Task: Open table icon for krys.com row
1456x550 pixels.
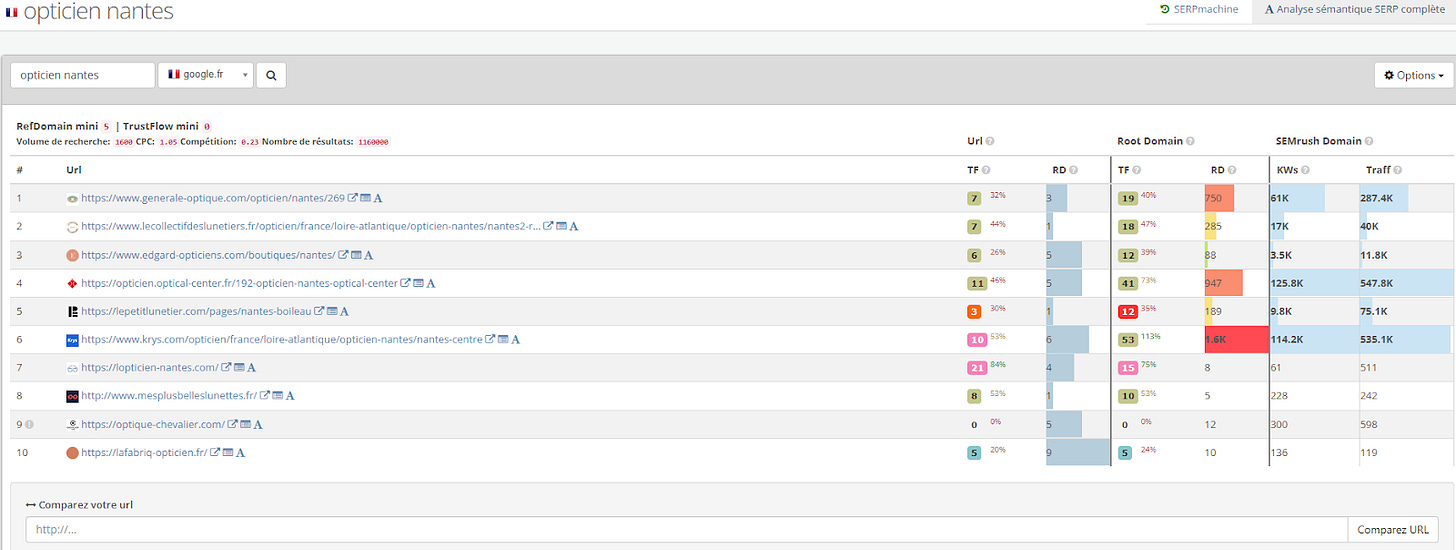Action: tap(503, 339)
